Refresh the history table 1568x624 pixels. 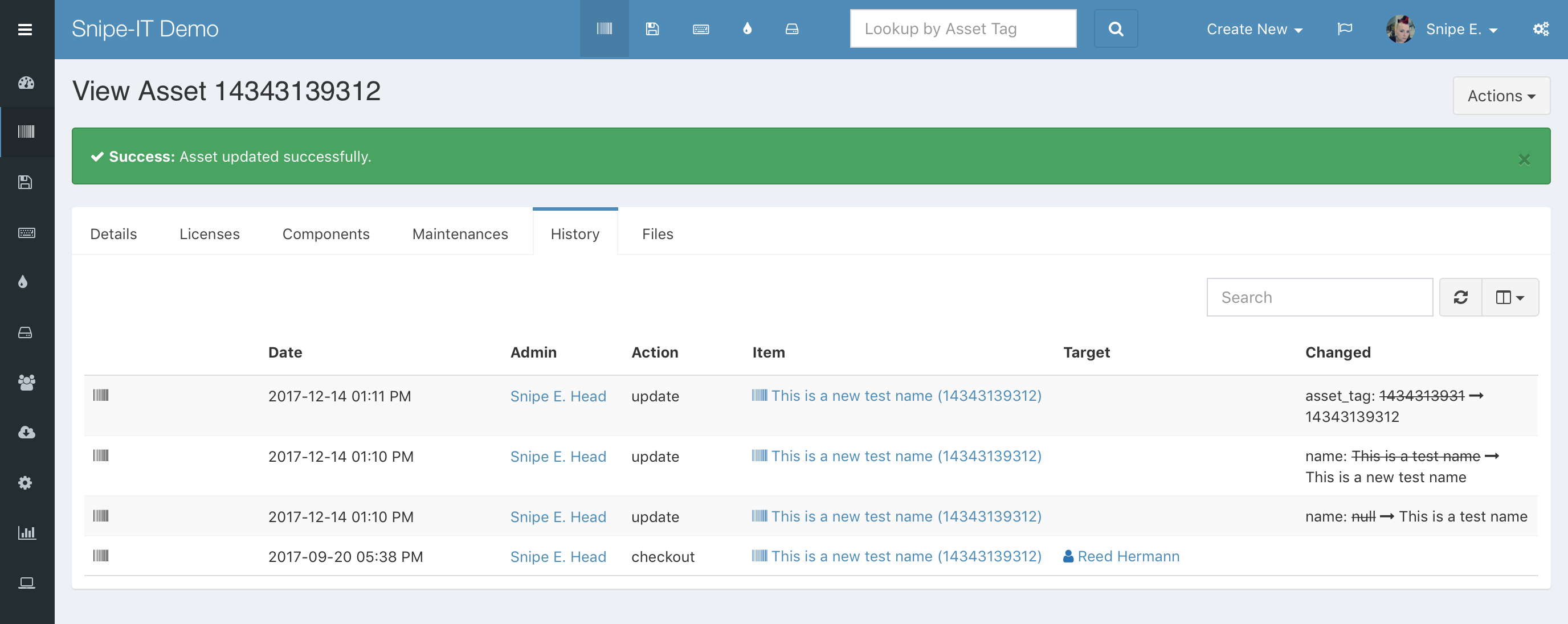pyautogui.click(x=1460, y=297)
